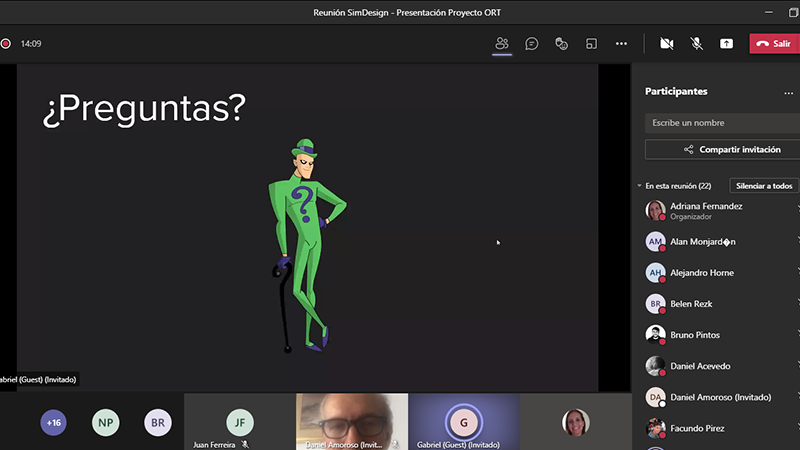Click the Participantes panel title
Viewport: 800px width, 450px height.
[676, 91]
